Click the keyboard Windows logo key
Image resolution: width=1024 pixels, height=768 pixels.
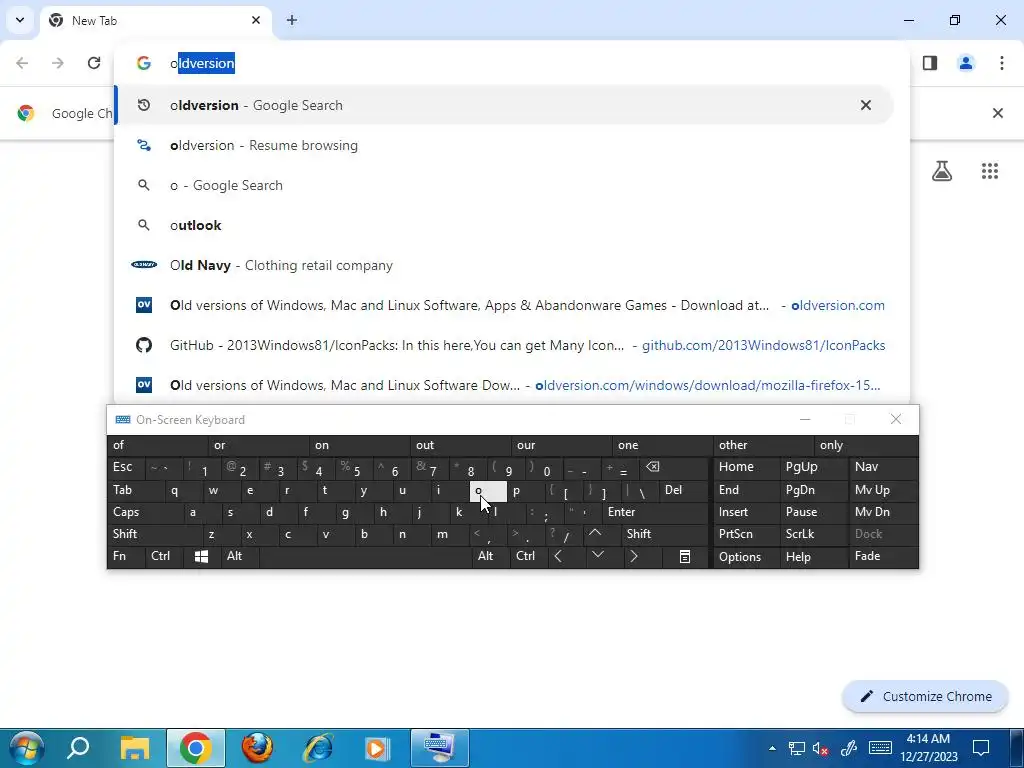click(201, 556)
